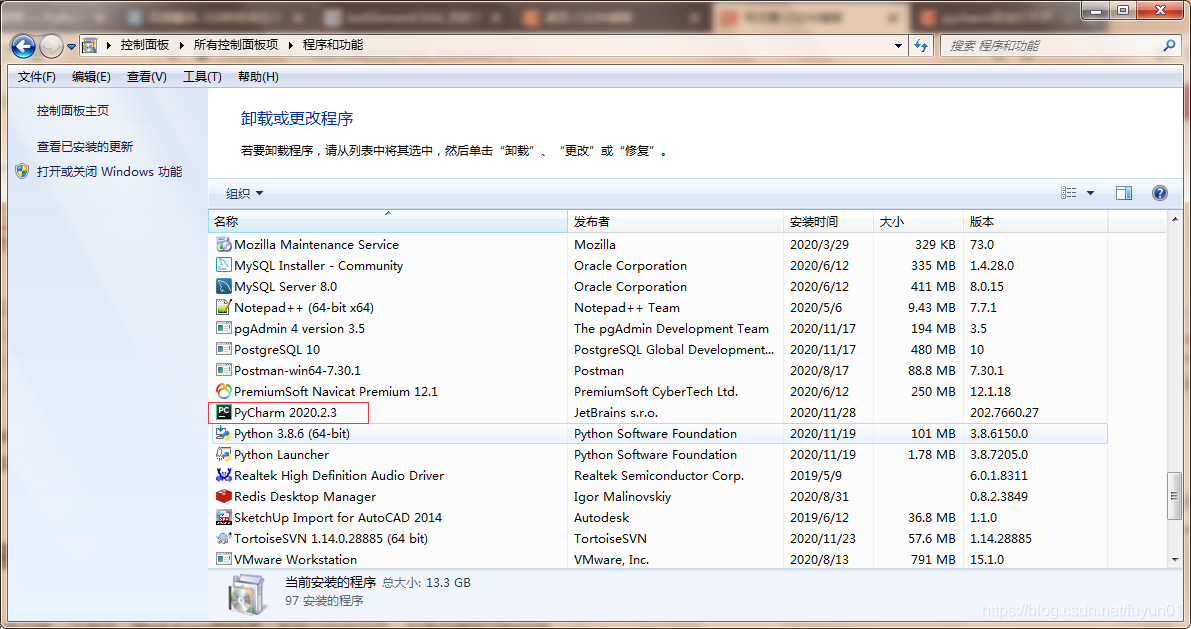Click the Realtek Audio Driver icon
Viewport: 1191px width, 629px height.
[223, 476]
